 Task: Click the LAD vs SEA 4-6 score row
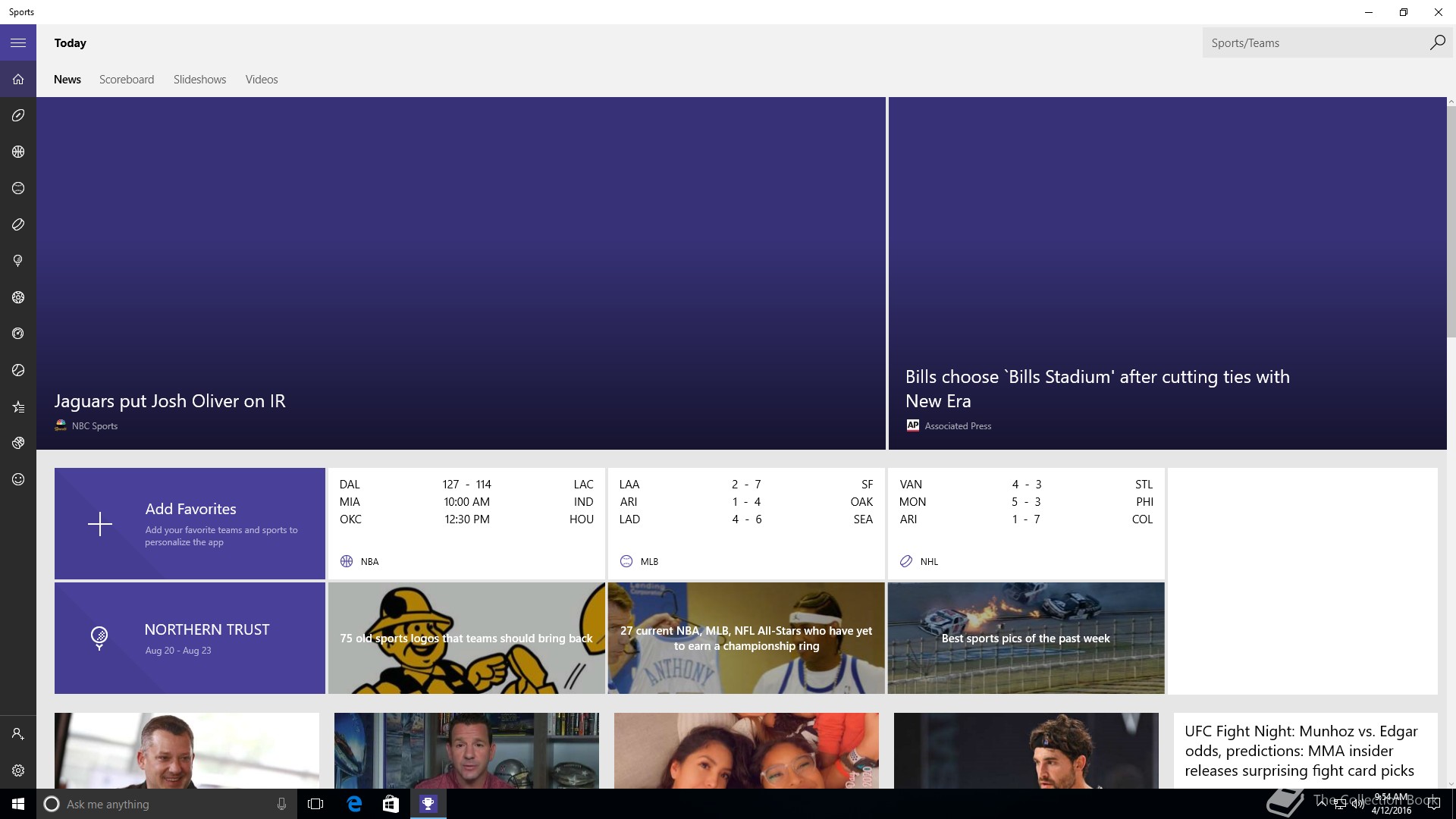coord(746,519)
